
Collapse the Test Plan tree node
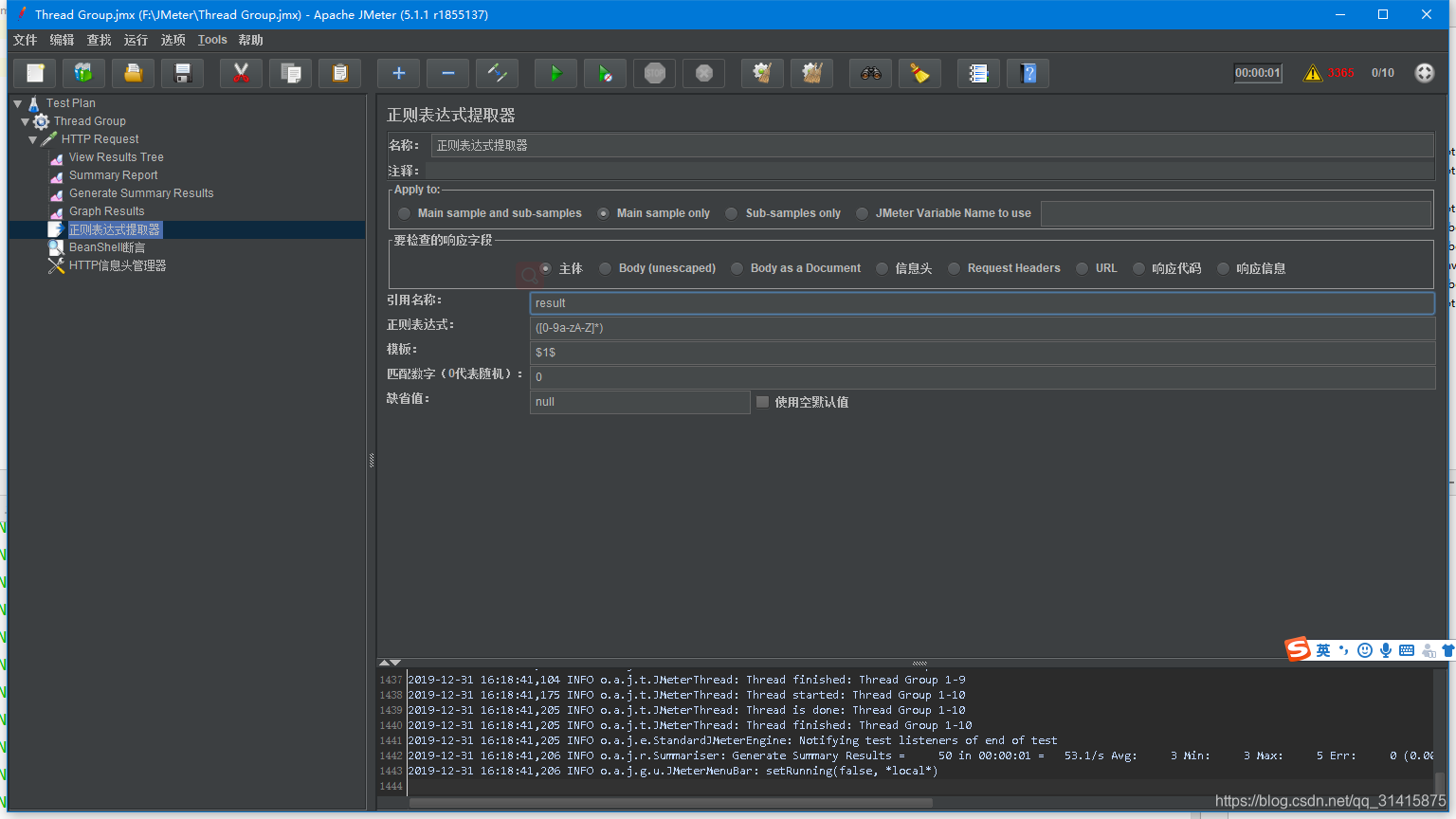18,103
